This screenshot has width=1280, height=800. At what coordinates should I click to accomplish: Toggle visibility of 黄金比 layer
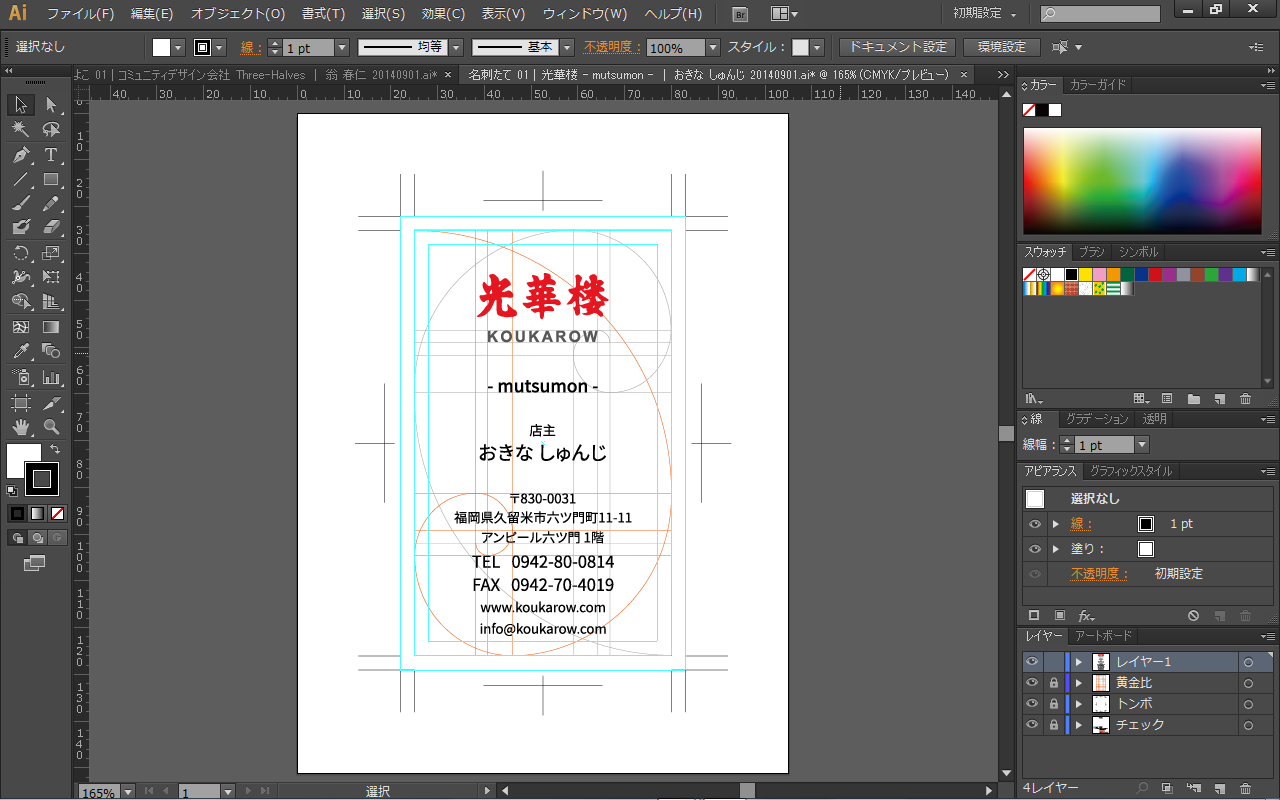(1032, 683)
